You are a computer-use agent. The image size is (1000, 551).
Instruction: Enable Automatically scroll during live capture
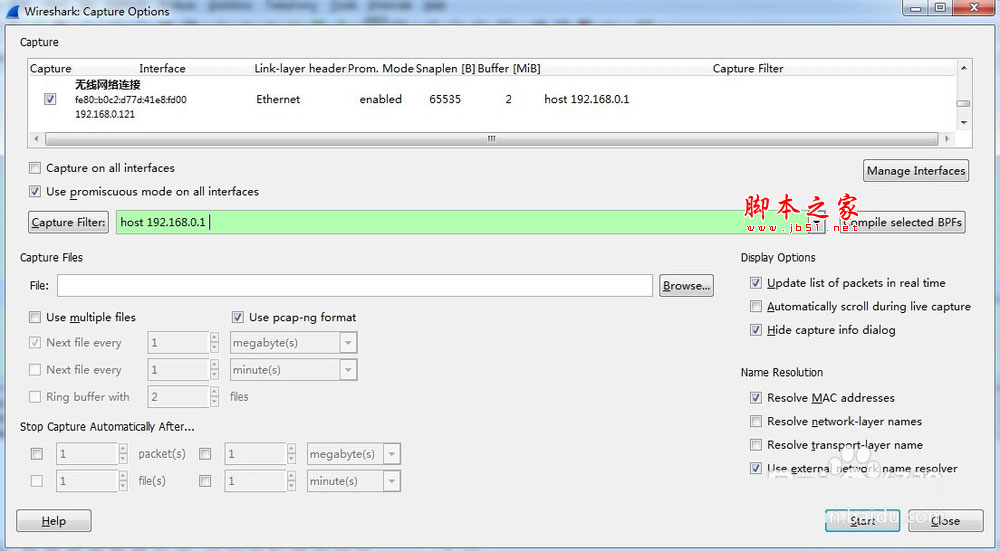(756, 306)
